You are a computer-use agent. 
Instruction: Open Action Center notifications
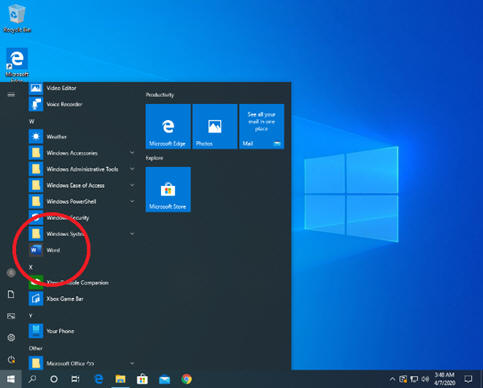click(x=468, y=379)
